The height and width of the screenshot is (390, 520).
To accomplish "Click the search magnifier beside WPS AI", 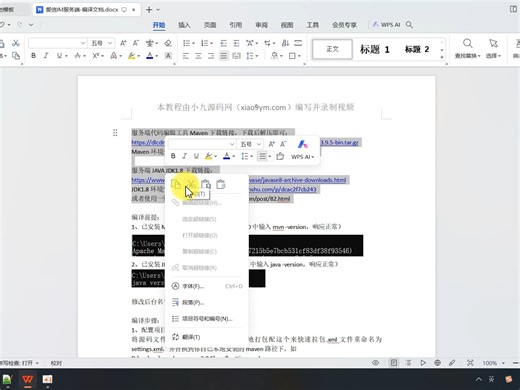I will 409,25.
